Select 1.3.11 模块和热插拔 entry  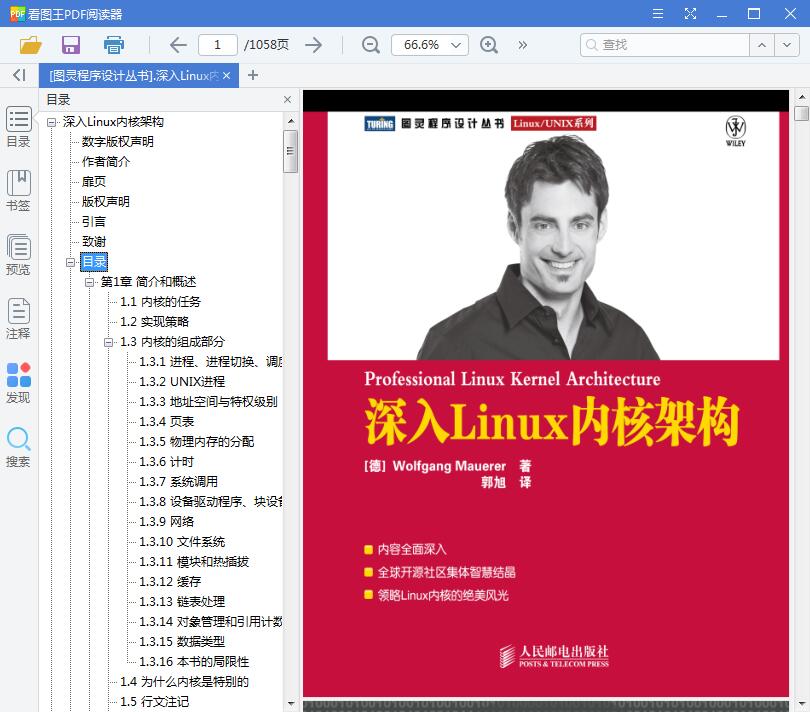pyautogui.click(x=194, y=562)
